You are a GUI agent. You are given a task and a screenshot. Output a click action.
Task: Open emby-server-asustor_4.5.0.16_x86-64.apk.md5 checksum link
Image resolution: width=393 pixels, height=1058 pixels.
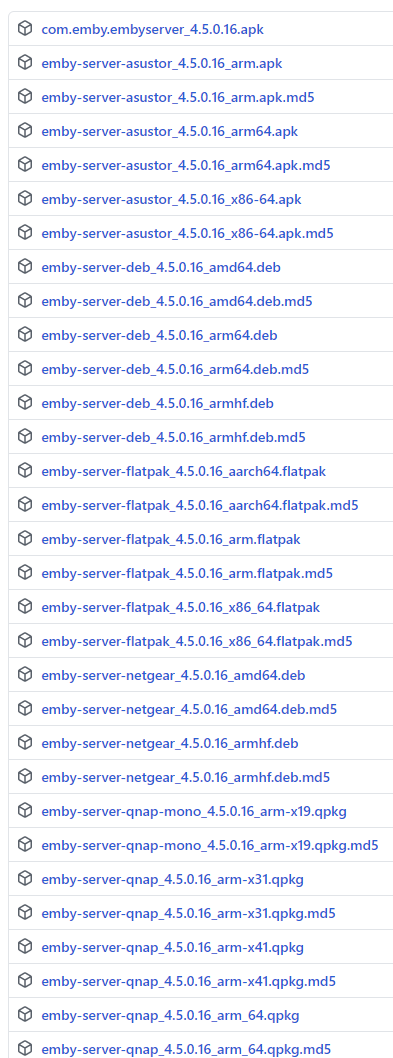pos(188,233)
